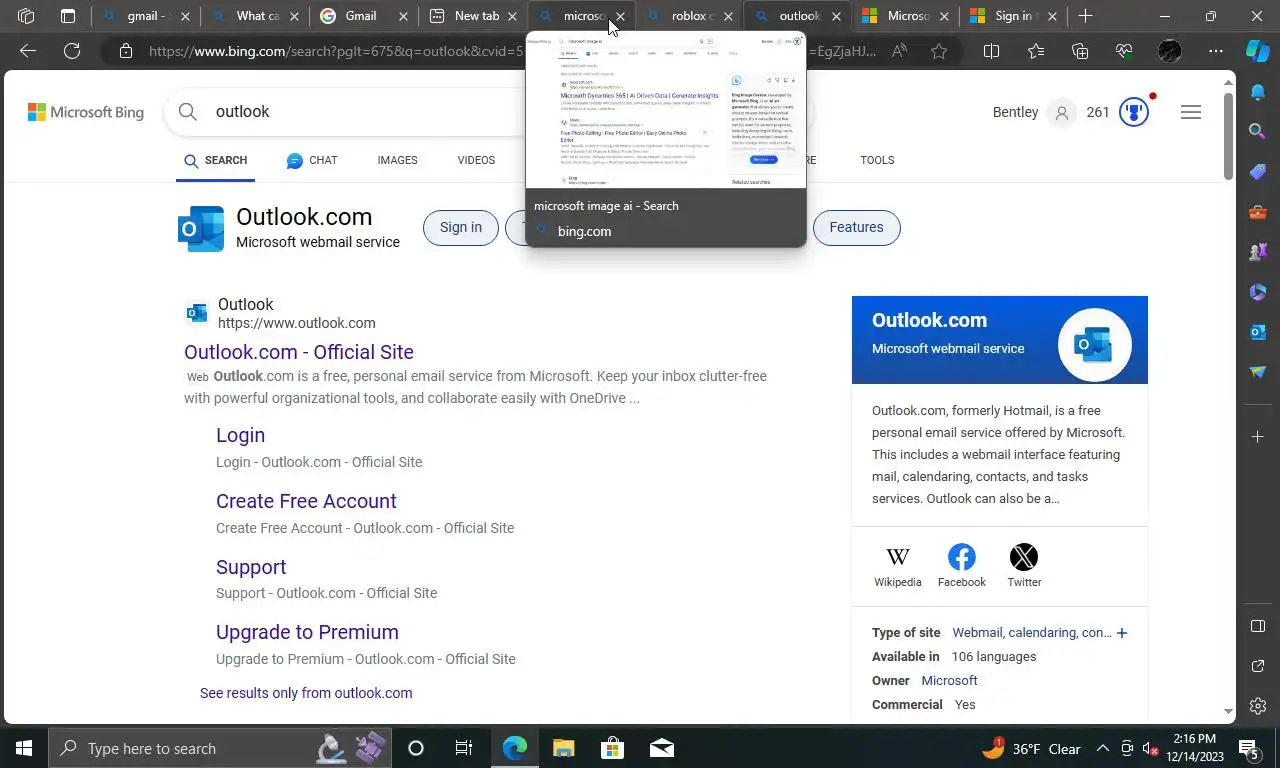Open Bing TOOLS option
Viewport: 1280px width, 768px height.
[x=877, y=160]
